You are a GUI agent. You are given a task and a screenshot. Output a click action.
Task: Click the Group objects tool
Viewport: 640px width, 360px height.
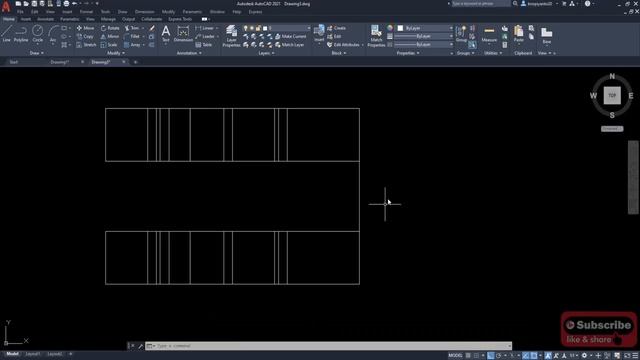pos(462,33)
